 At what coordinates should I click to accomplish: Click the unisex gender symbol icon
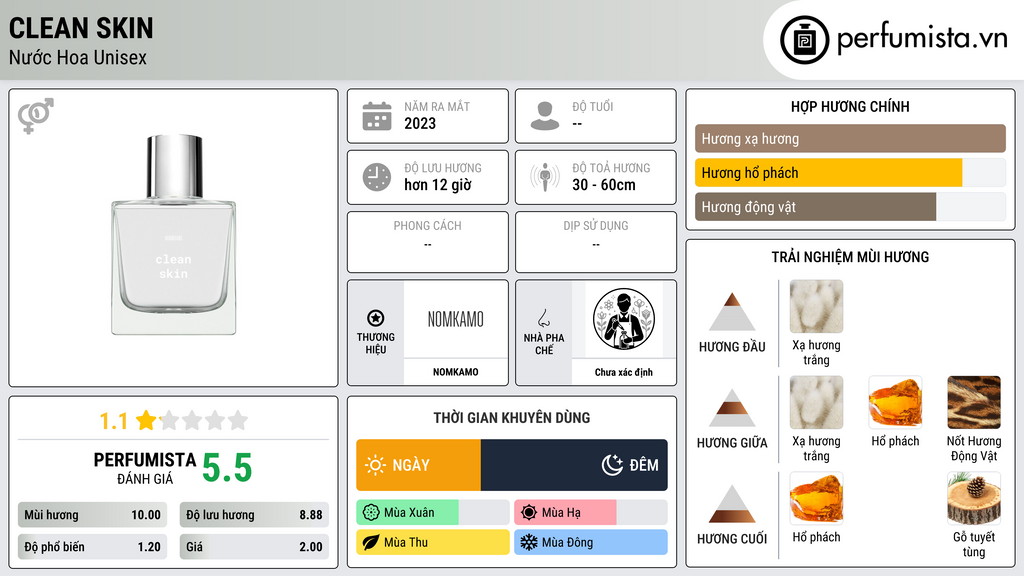pyautogui.click(x=36, y=116)
